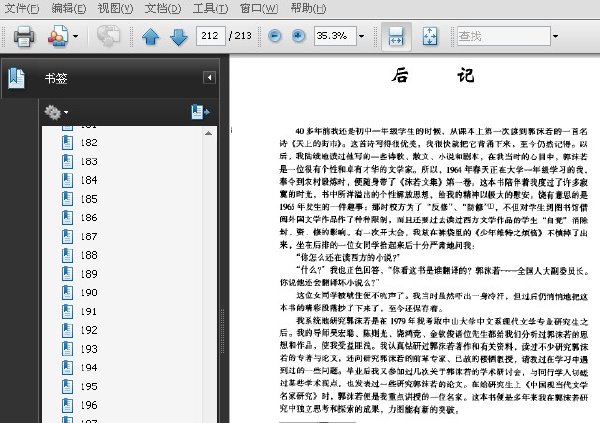Click the new bookmark icon
The image size is (600, 423).
199,112
